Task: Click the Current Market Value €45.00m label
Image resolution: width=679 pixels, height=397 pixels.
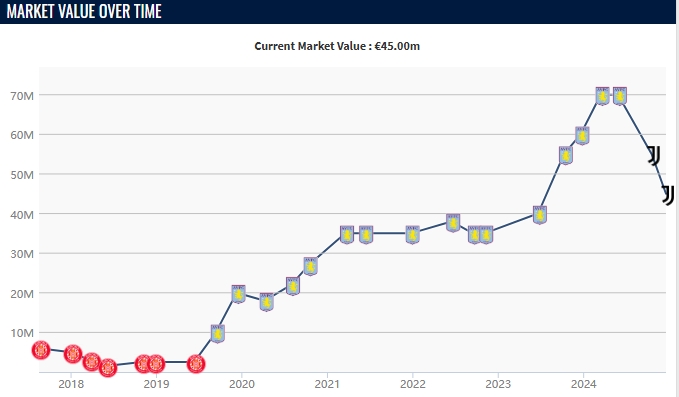Action: coord(337,46)
